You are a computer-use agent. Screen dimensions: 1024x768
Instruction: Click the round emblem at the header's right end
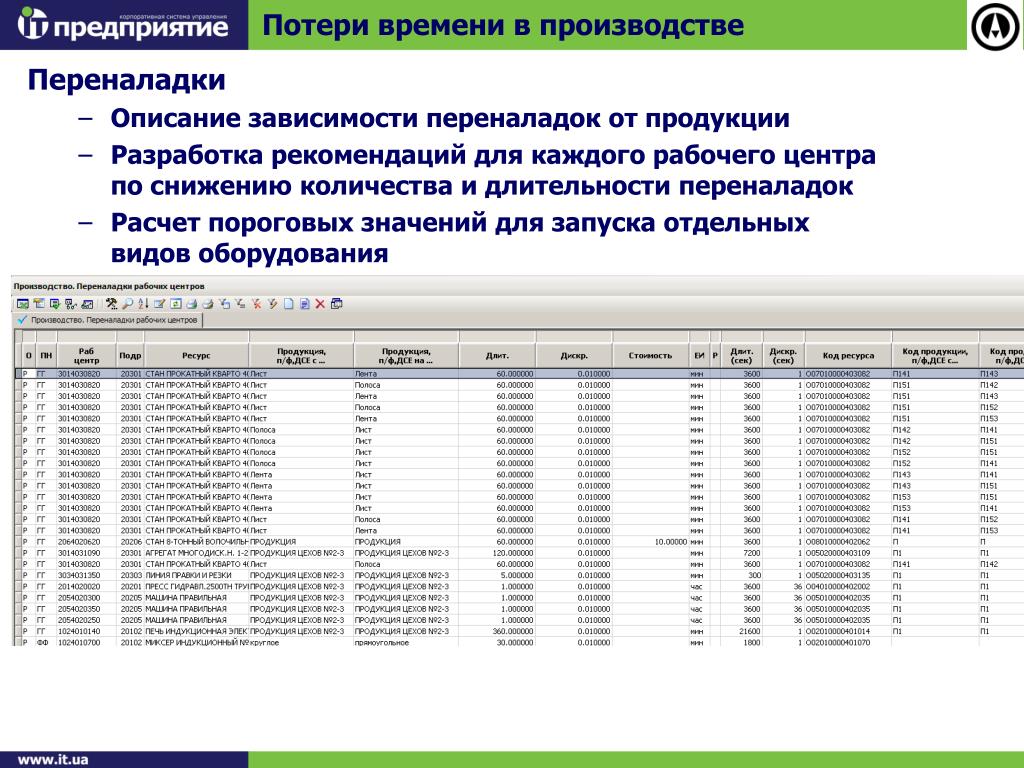point(996,26)
